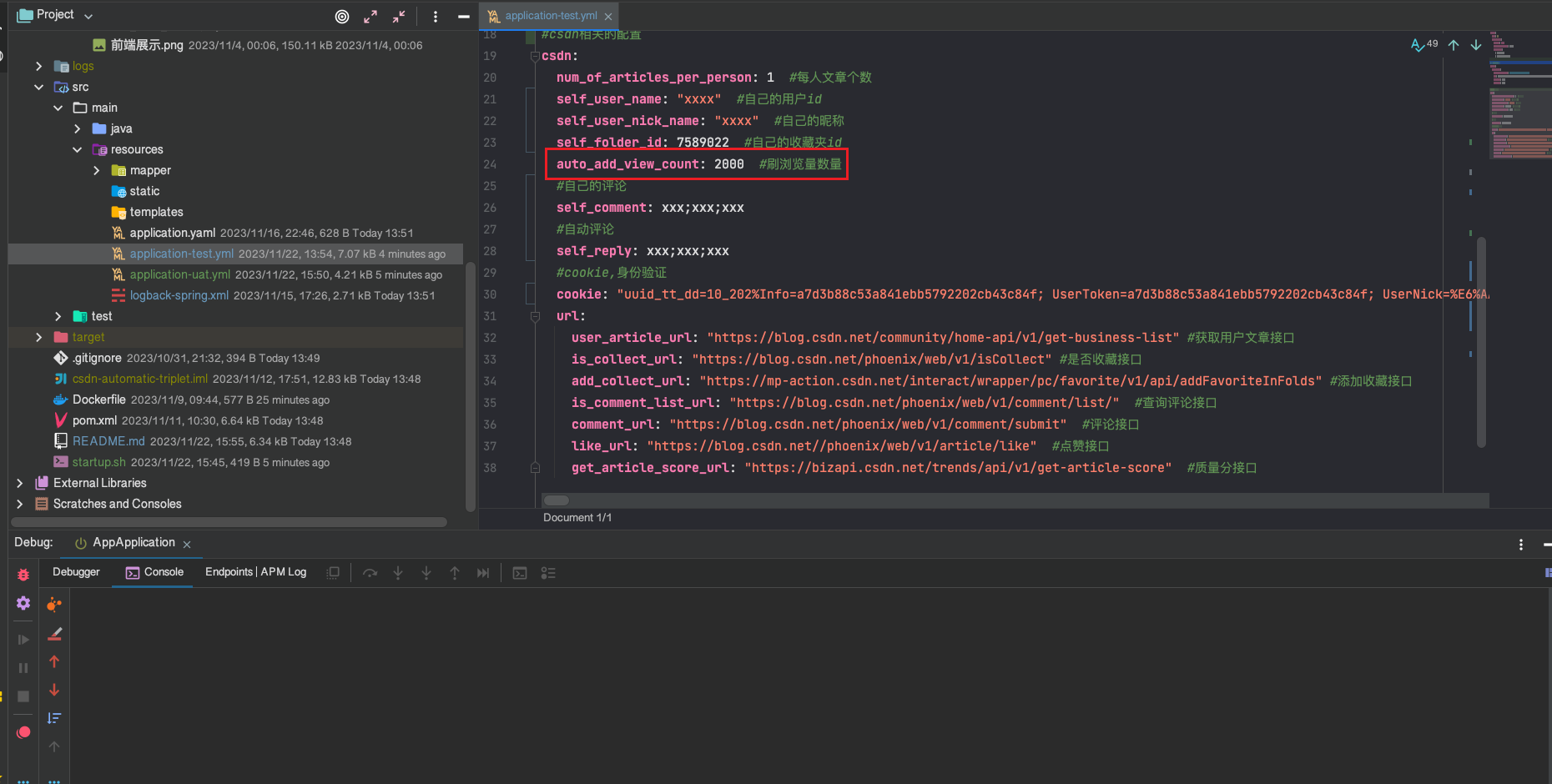Open the Endpoints | APM Log tab

tap(255, 572)
